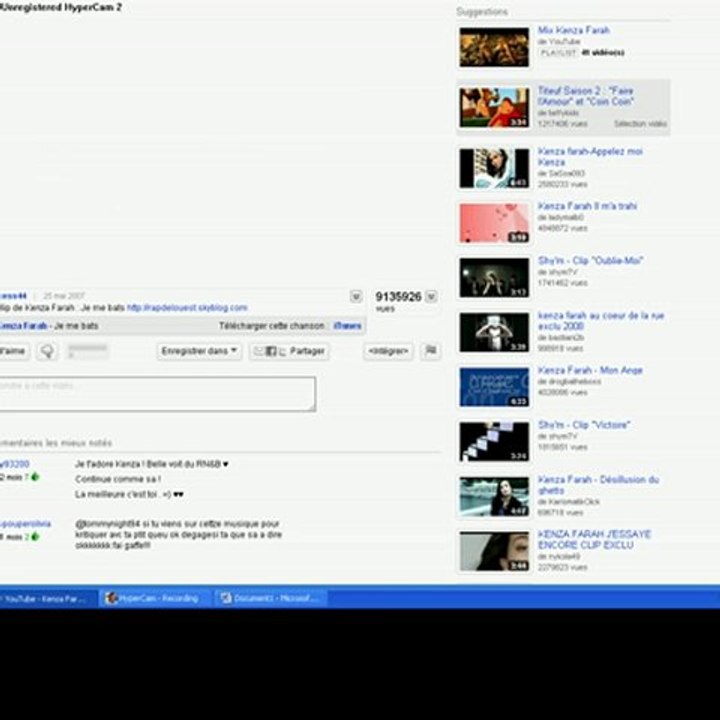Expand the video description arrow
The width and height of the screenshot is (720, 720).
pos(356,297)
